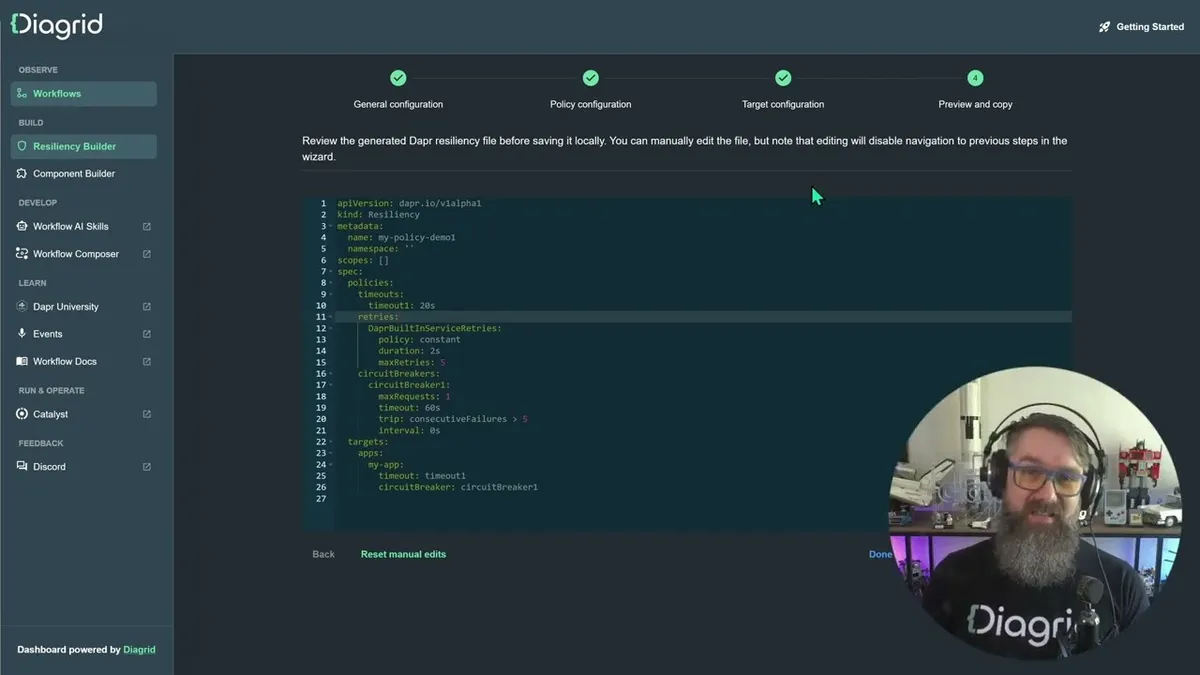Click Reset manual edits

pyautogui.click(x=403, y=554)
